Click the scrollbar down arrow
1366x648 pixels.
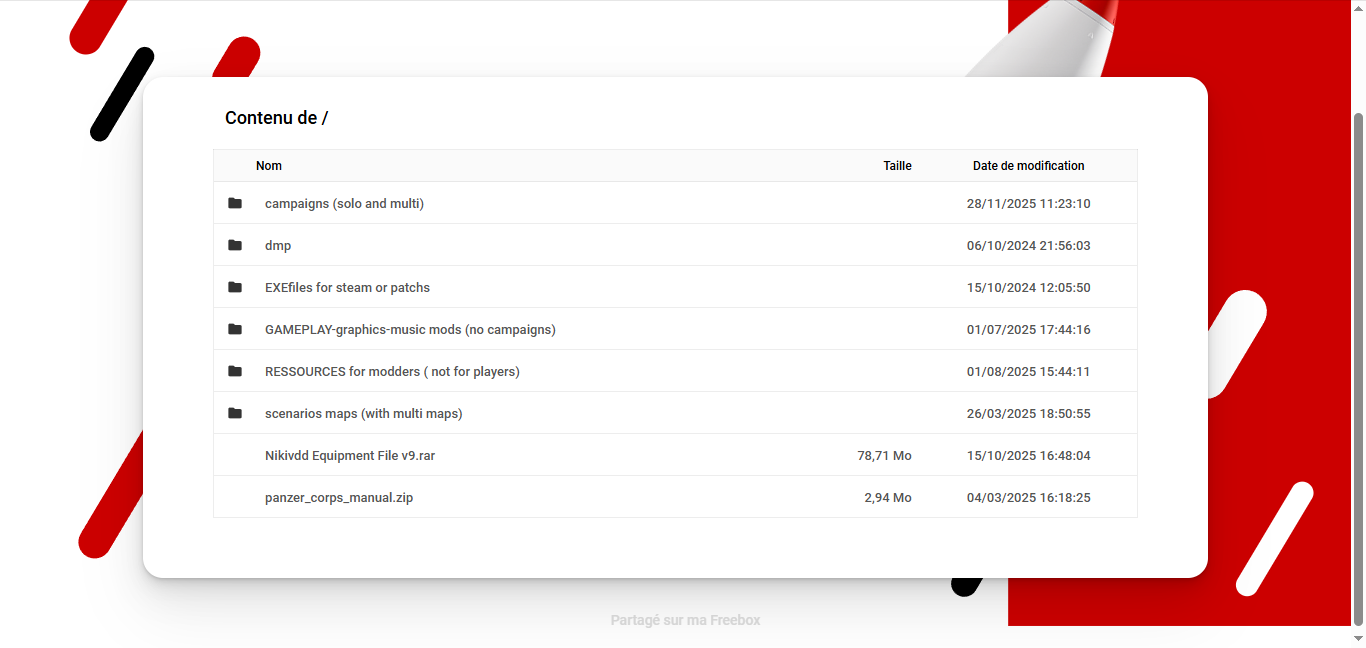tap(1358, 638)
